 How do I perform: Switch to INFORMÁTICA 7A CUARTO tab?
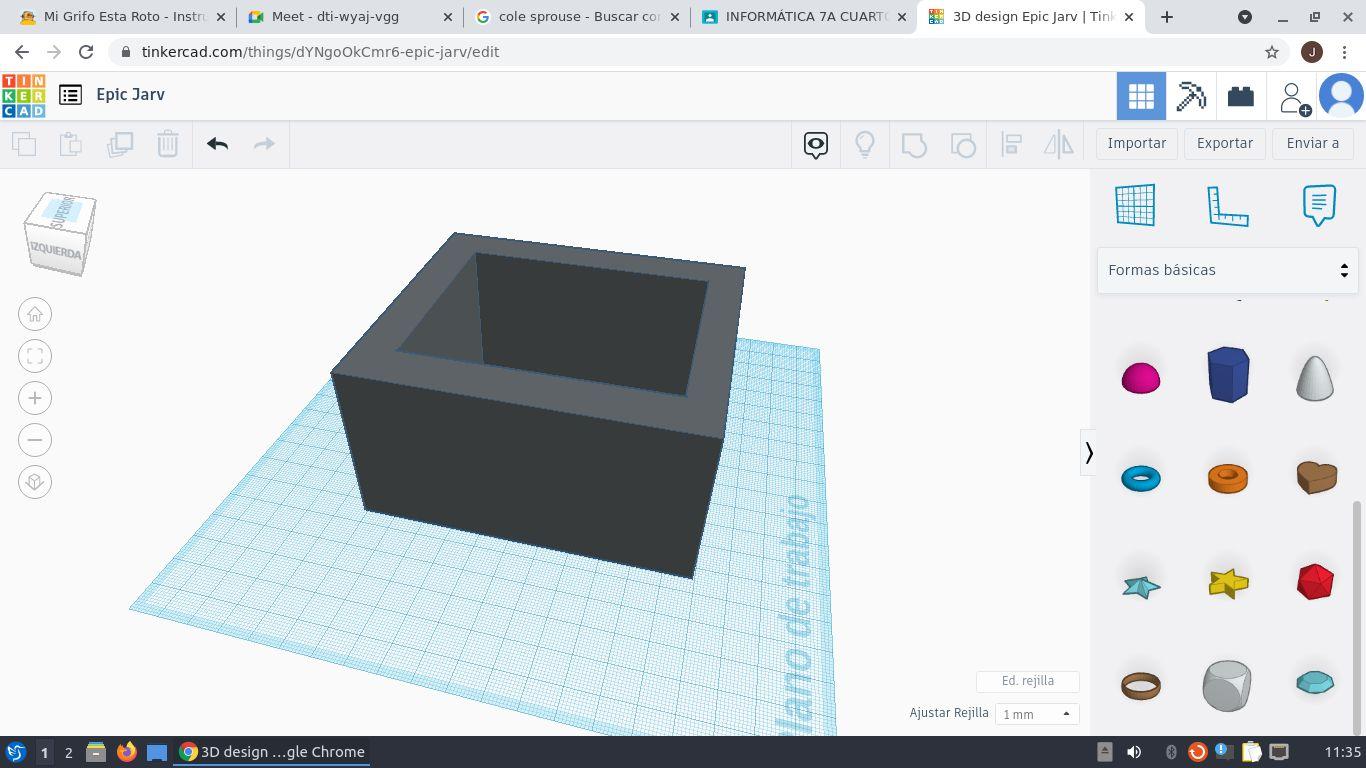coord(805,17)
